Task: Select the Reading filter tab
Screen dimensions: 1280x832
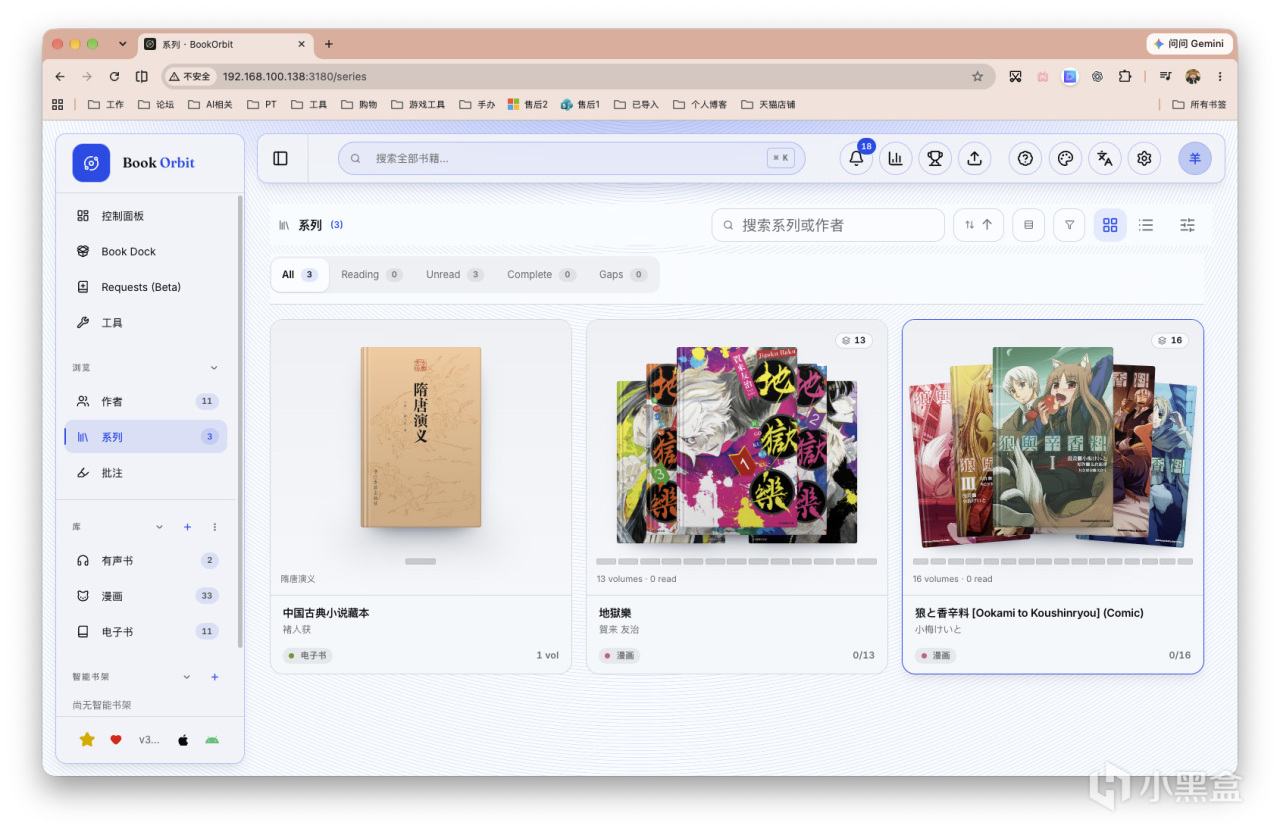Action: tap(371, 275)
